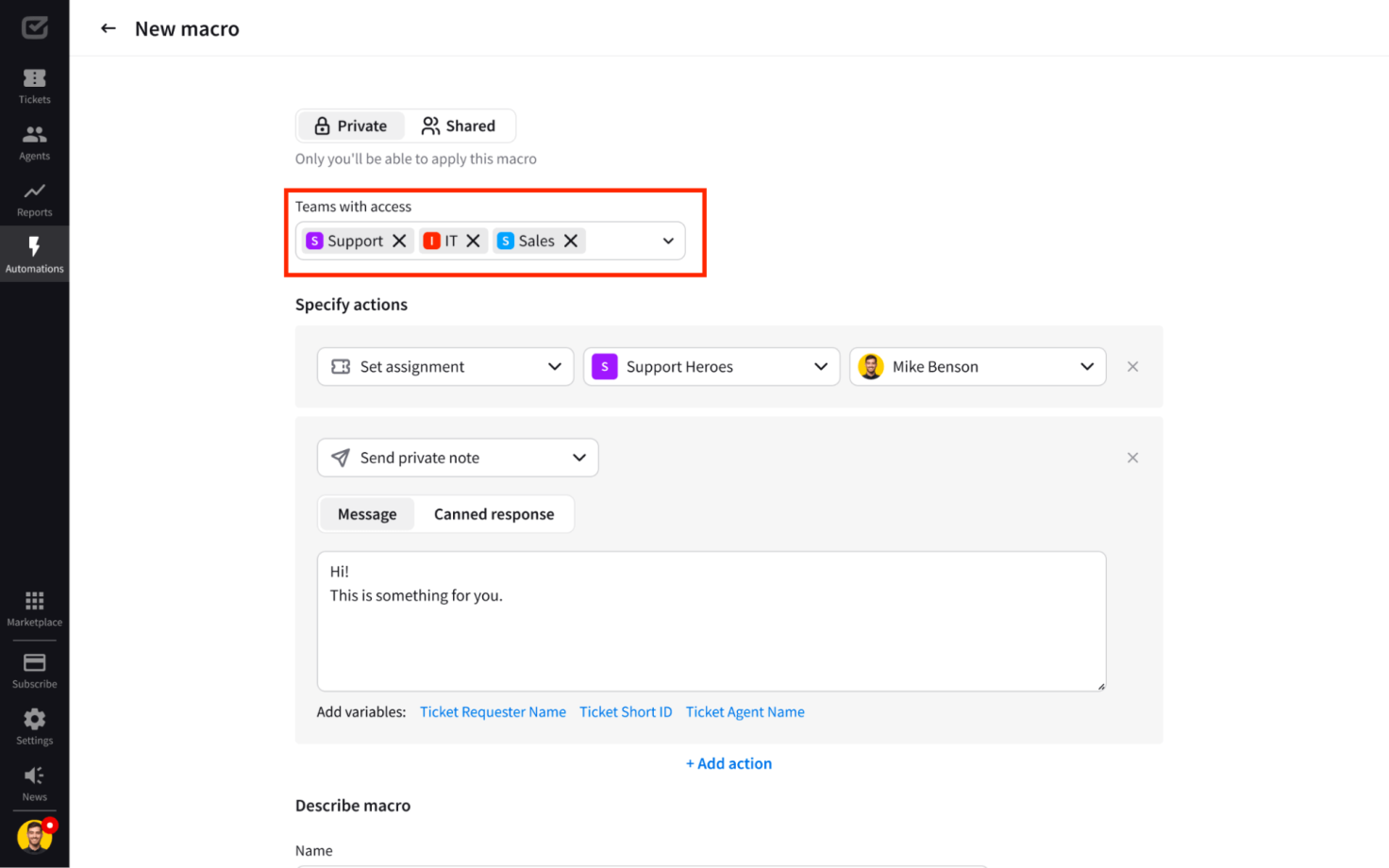Switch to the Canned response tab
Viewport: 1389px width, 868px height.
point(494,514)
